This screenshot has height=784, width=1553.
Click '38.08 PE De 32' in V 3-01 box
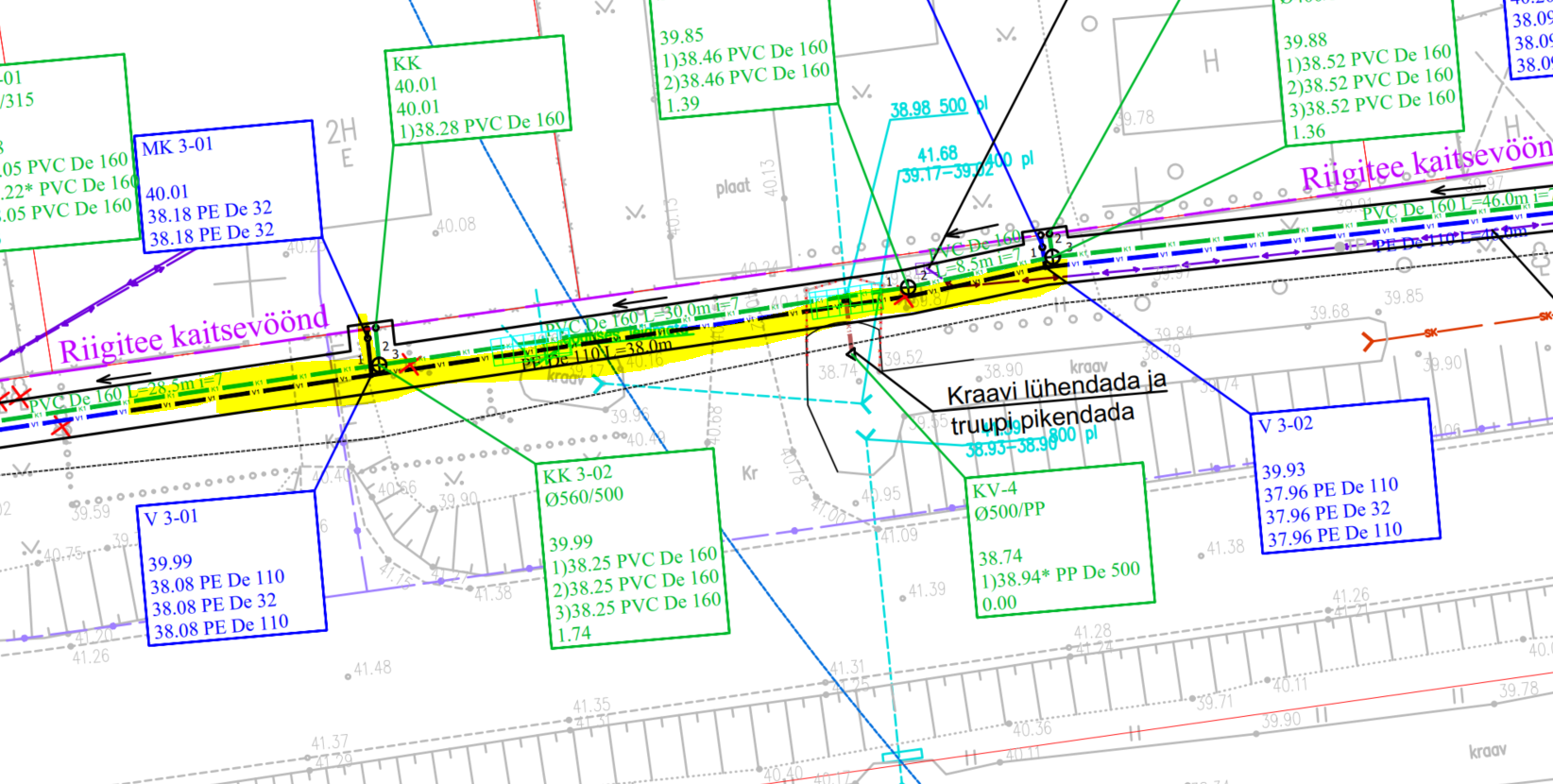214,604
